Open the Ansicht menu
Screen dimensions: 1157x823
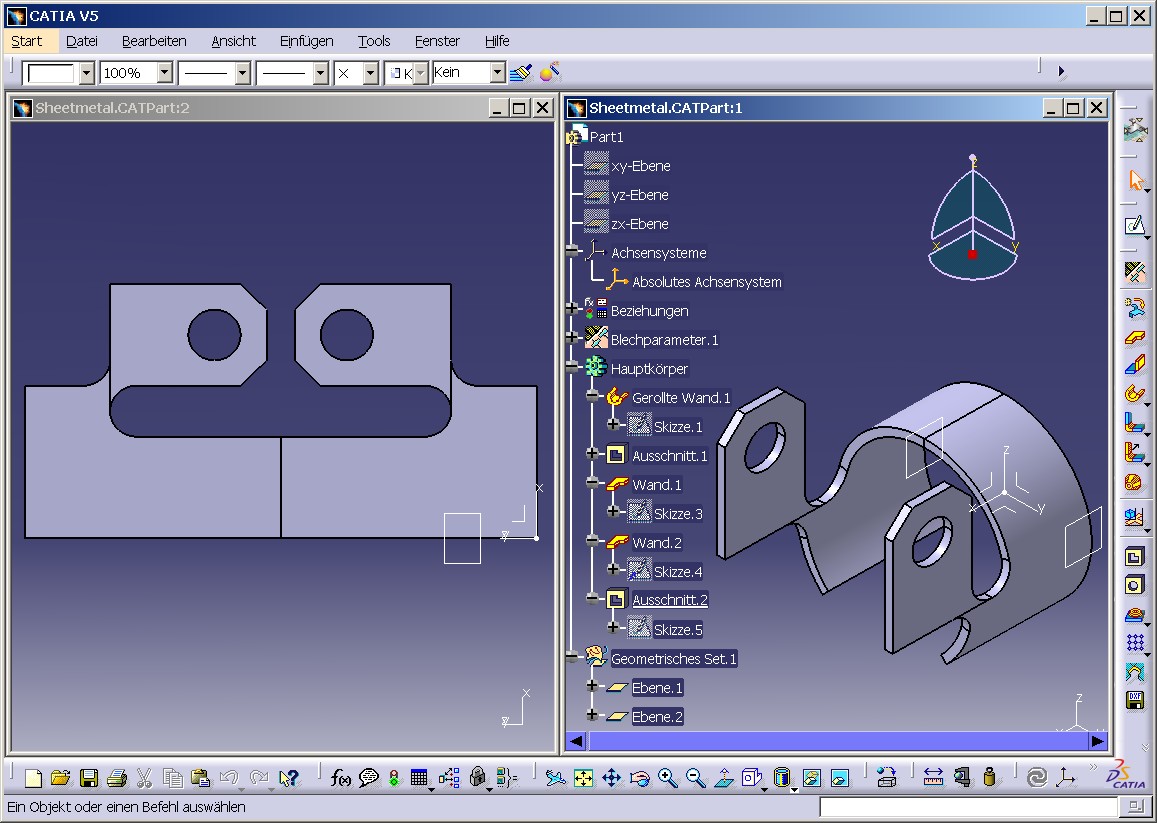pyautogui.click(x=233, y=41)
